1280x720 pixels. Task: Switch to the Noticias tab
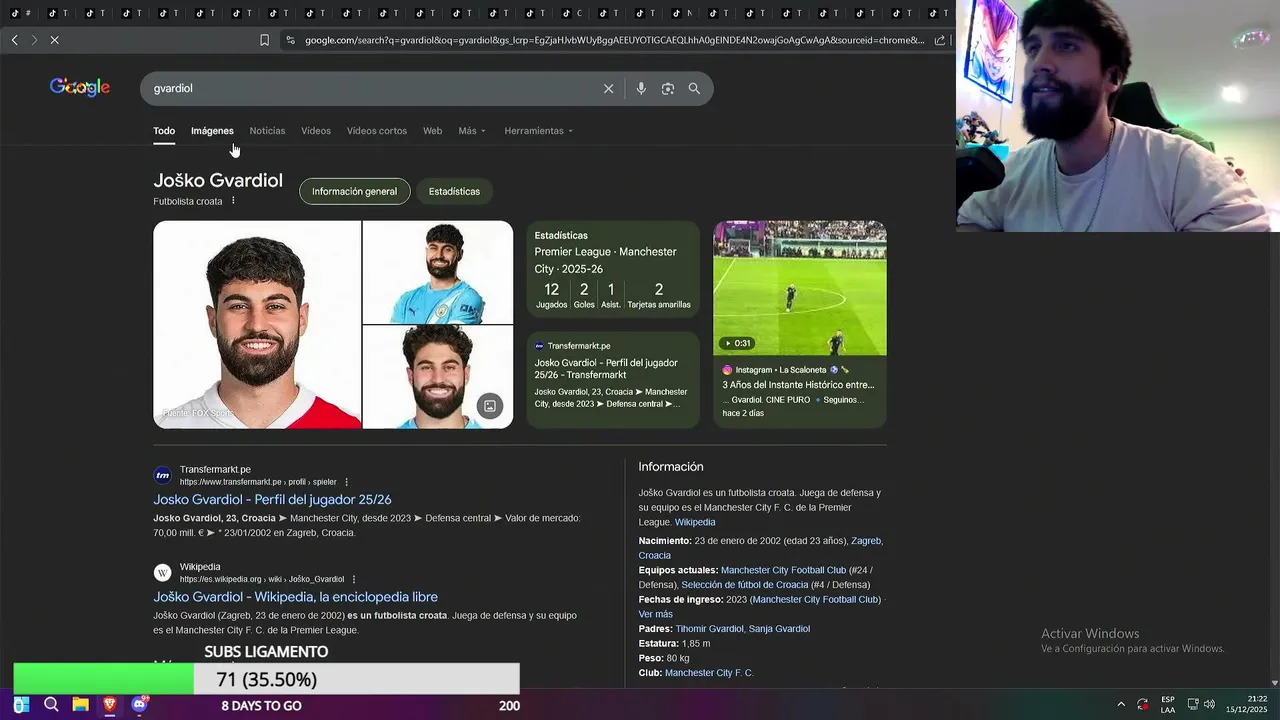(267, 131)
